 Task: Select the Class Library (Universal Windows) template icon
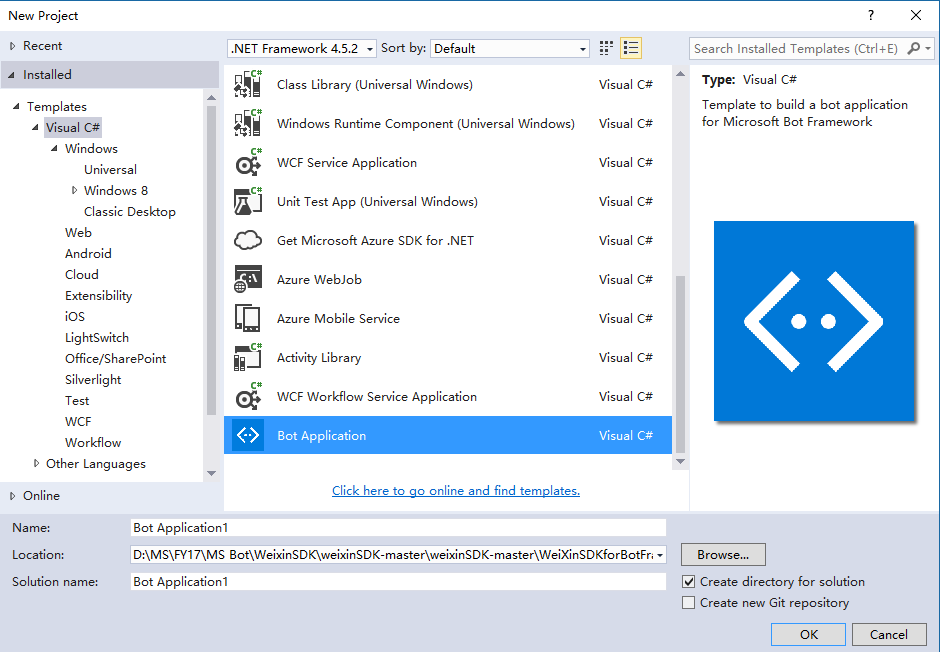[x=248, y=84]
